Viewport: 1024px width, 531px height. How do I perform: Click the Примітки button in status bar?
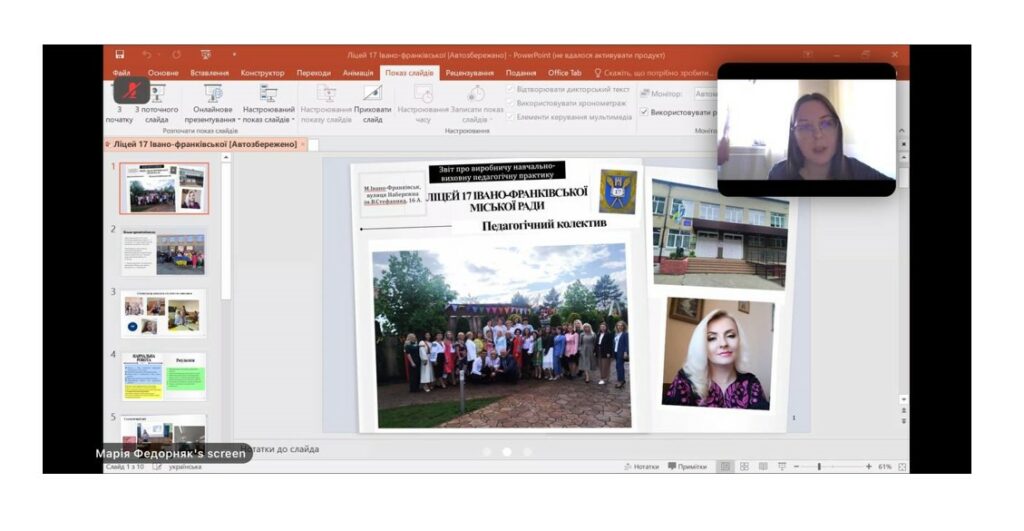pos(687,466)
